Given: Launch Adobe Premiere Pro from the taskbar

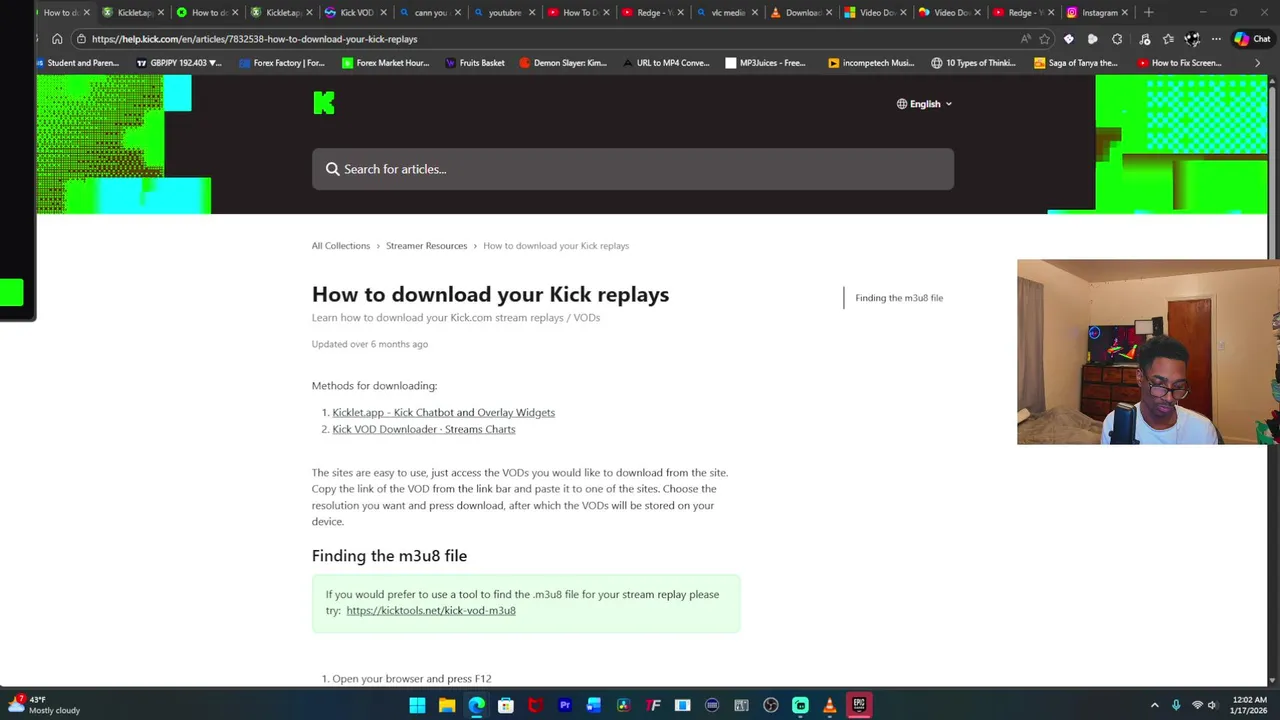Looking at the screenshot, I should coord(565,705).
